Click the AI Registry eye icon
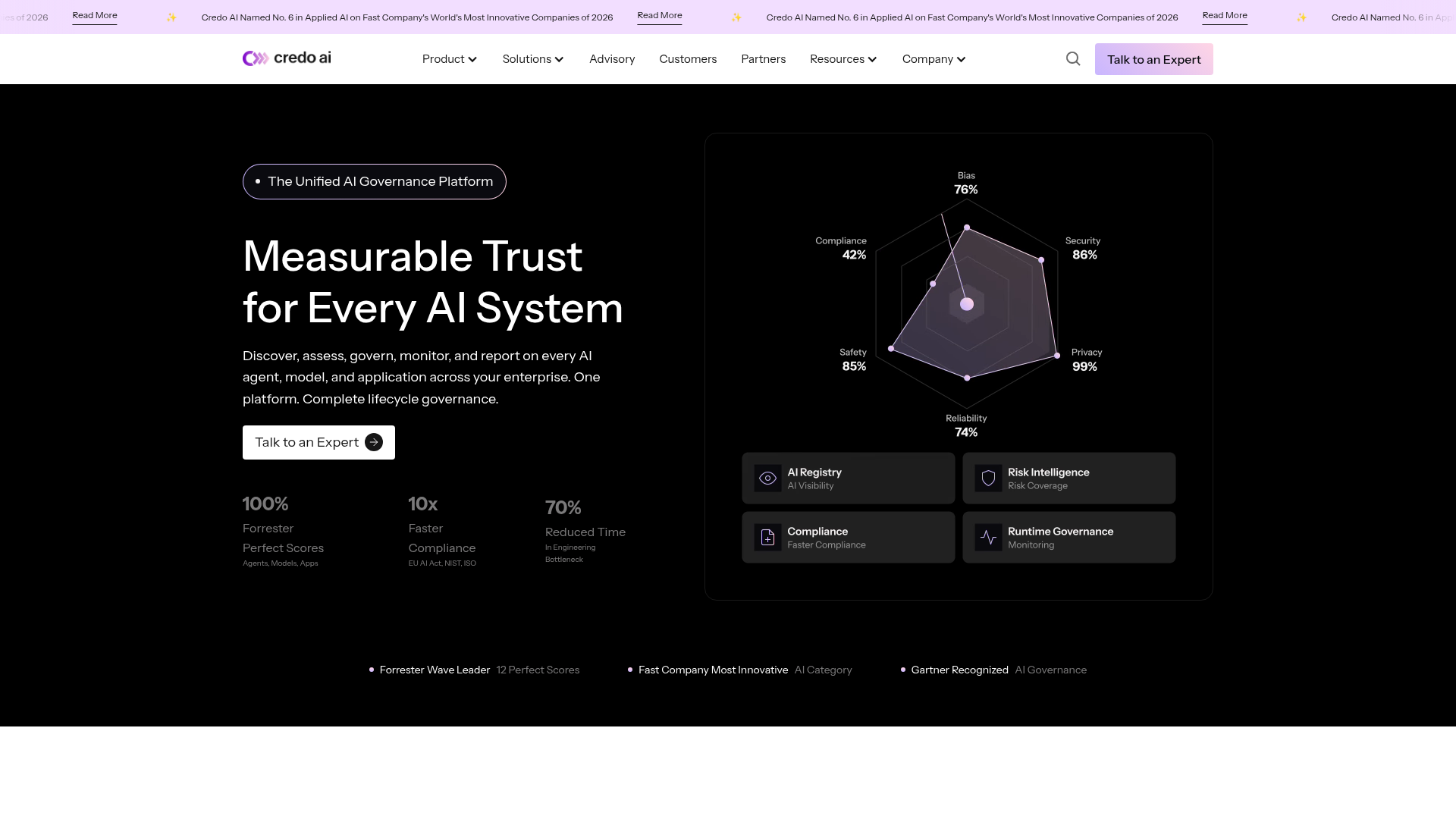1456x819 pixels. (767, 479)
